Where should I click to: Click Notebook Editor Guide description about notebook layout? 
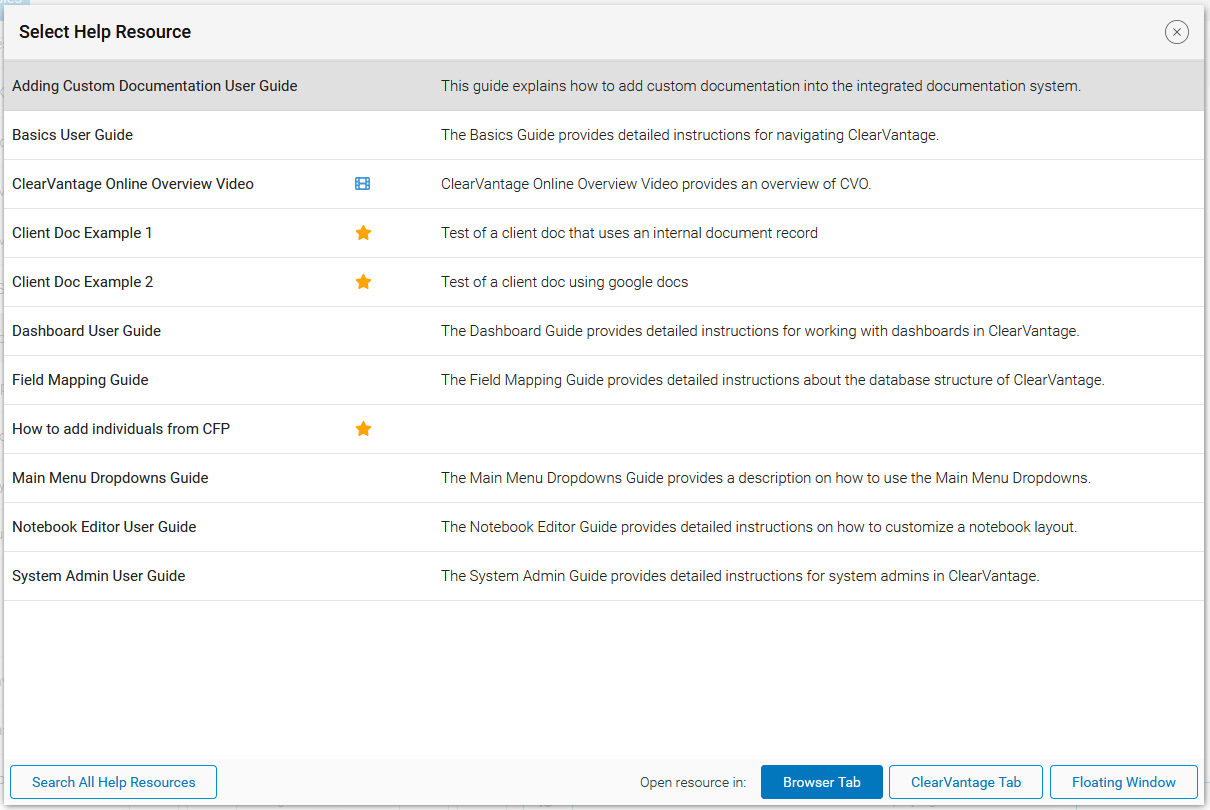coord(759,527)
